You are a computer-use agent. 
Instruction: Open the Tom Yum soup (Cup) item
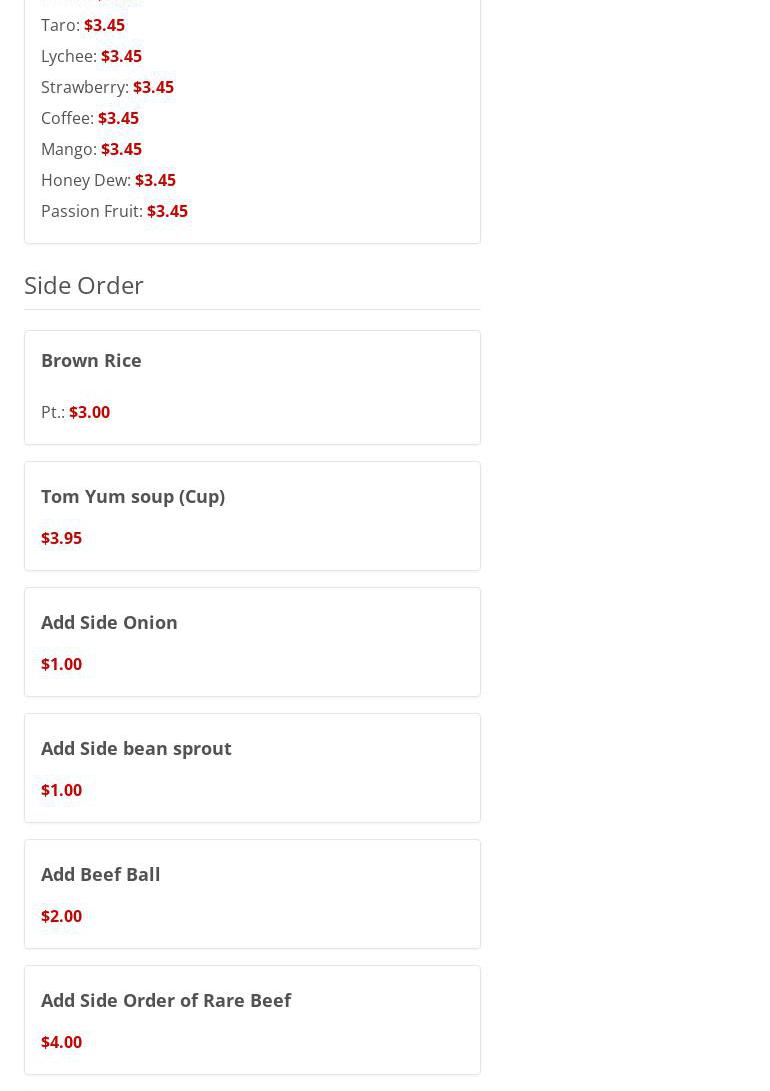click(133, 496)
